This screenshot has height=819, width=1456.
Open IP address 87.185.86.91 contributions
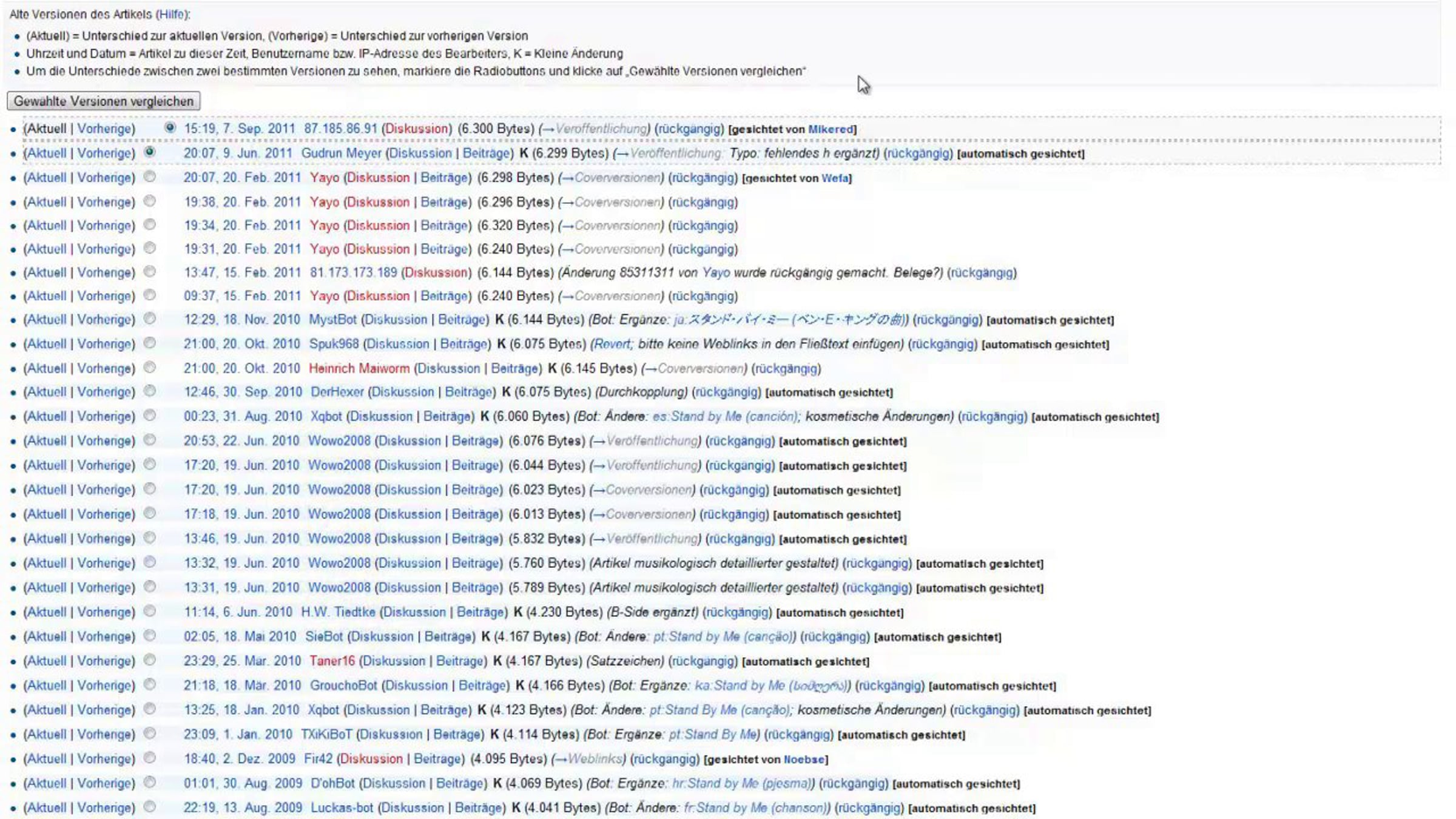coord(340,129)
